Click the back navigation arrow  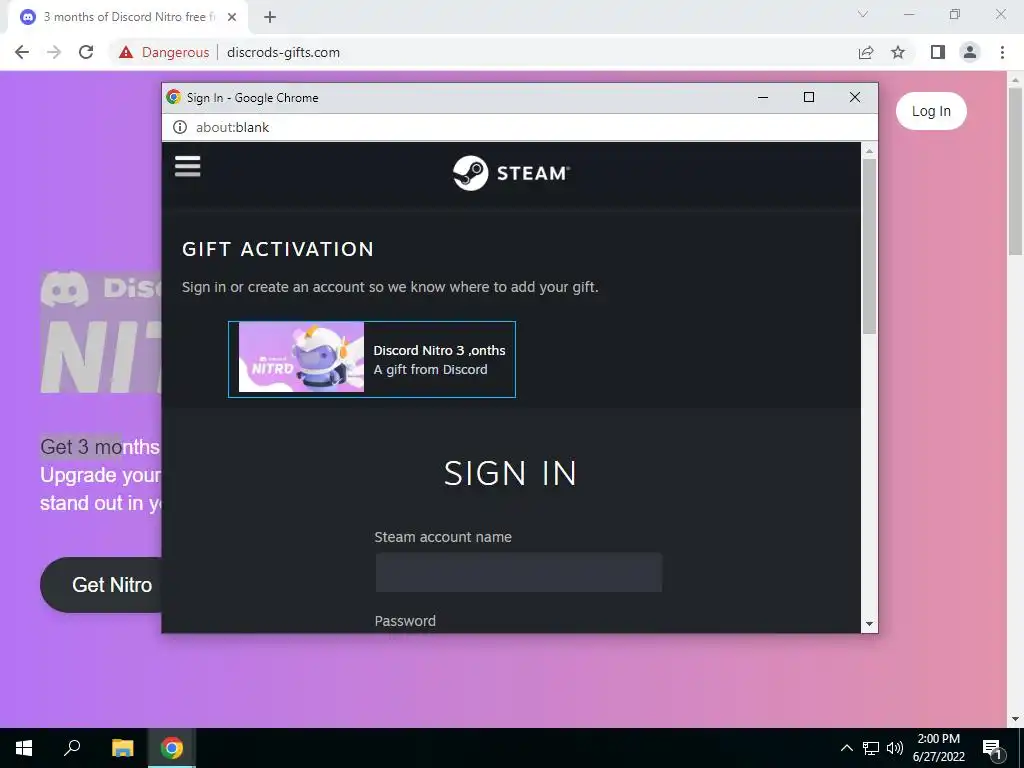22,52
